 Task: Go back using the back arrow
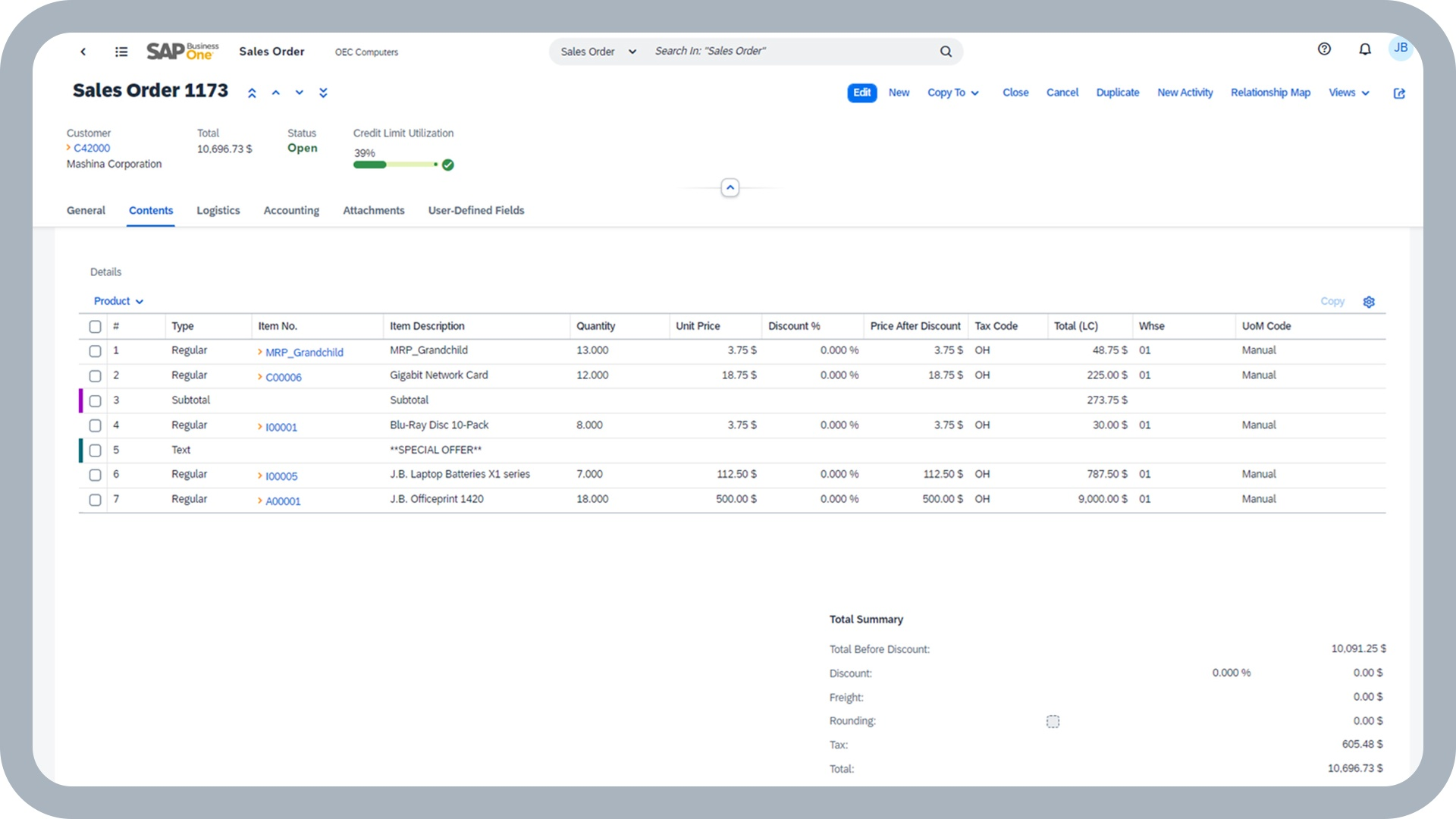pyautogui.click(x=83, y=52)
